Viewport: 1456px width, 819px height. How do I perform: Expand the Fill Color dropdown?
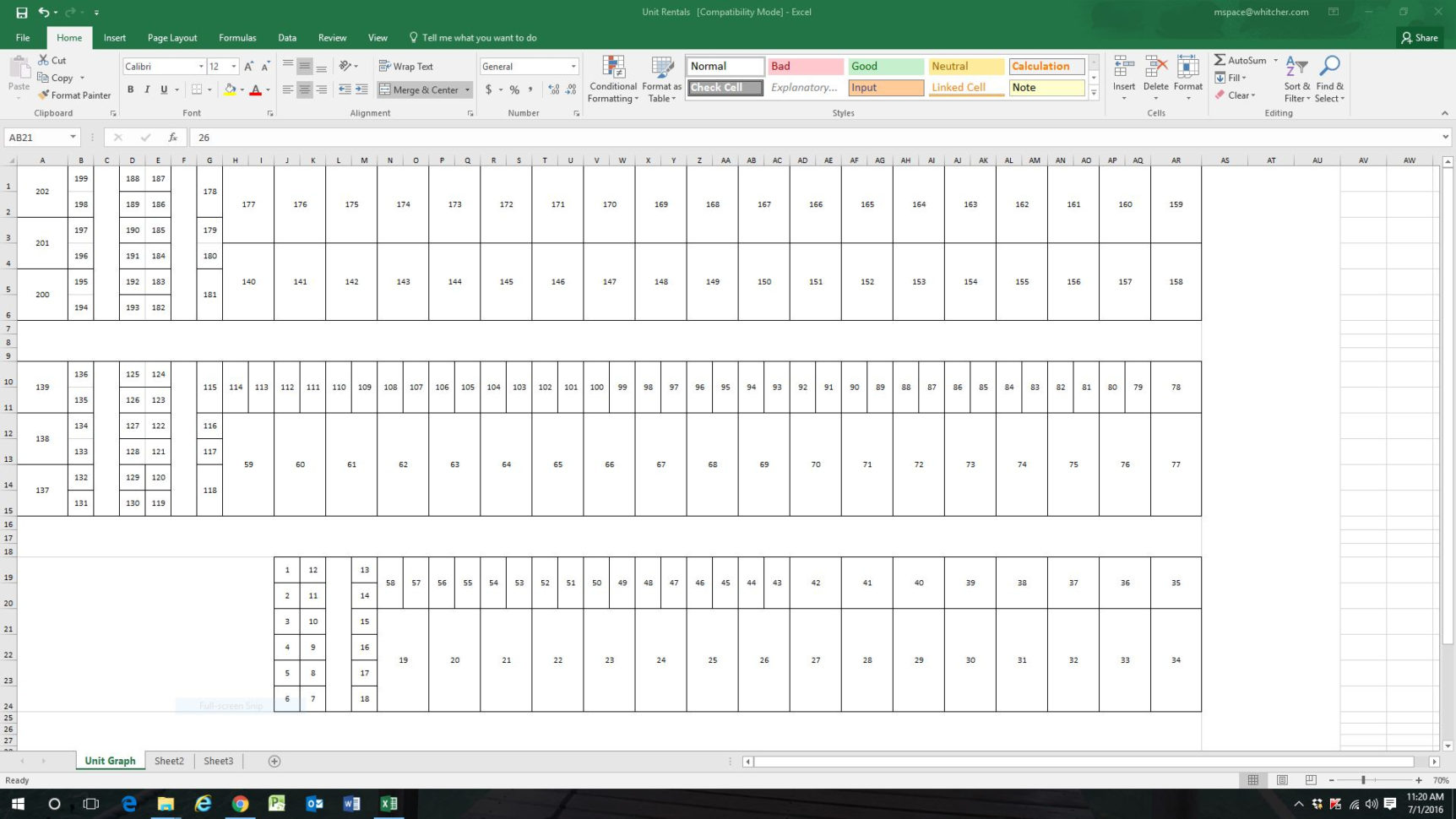[242, 89]
